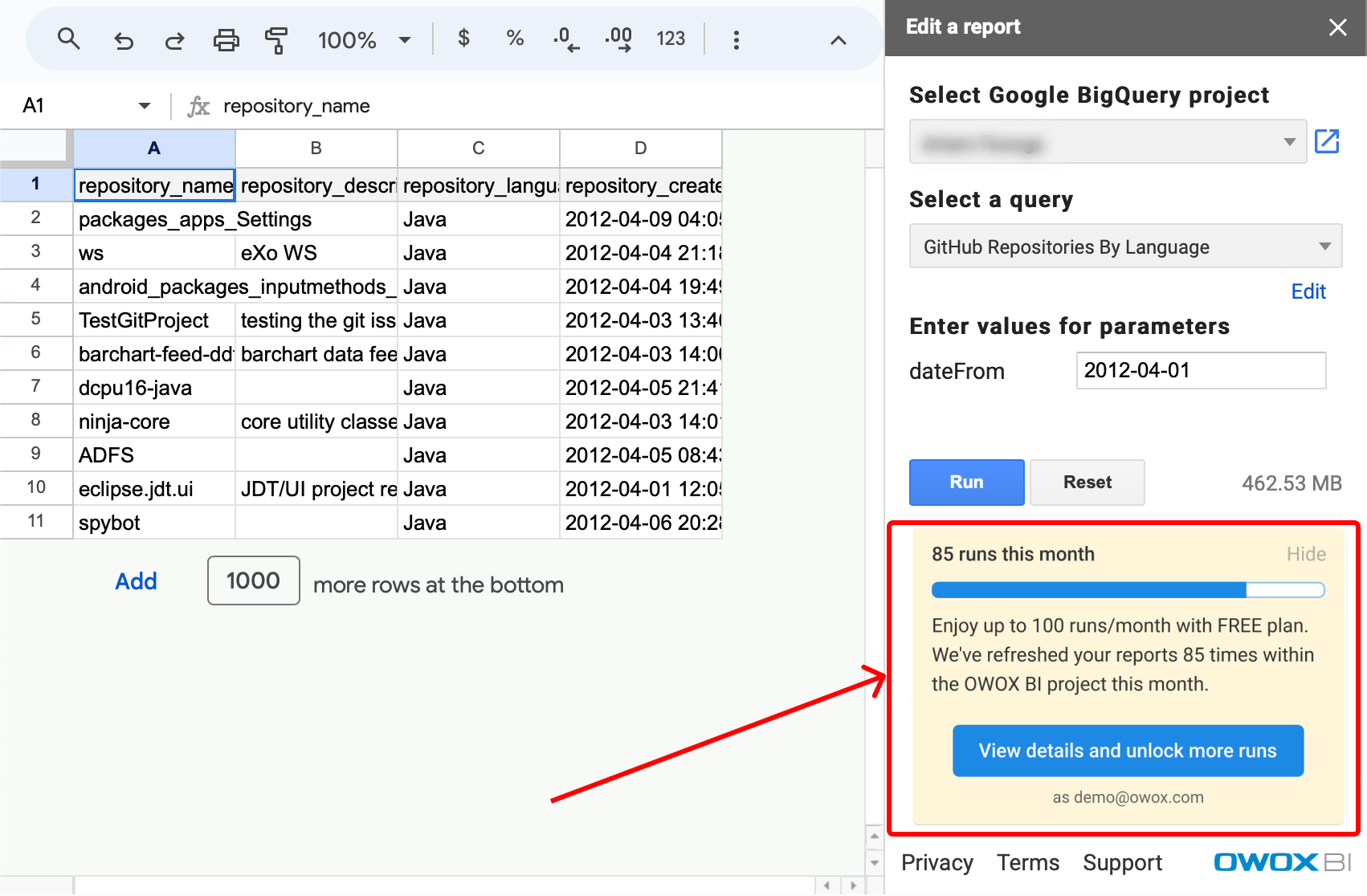The image size is (1367, 896).
Task: Click the horizontal scroll right arrow
Action: [x=853, y=886]
